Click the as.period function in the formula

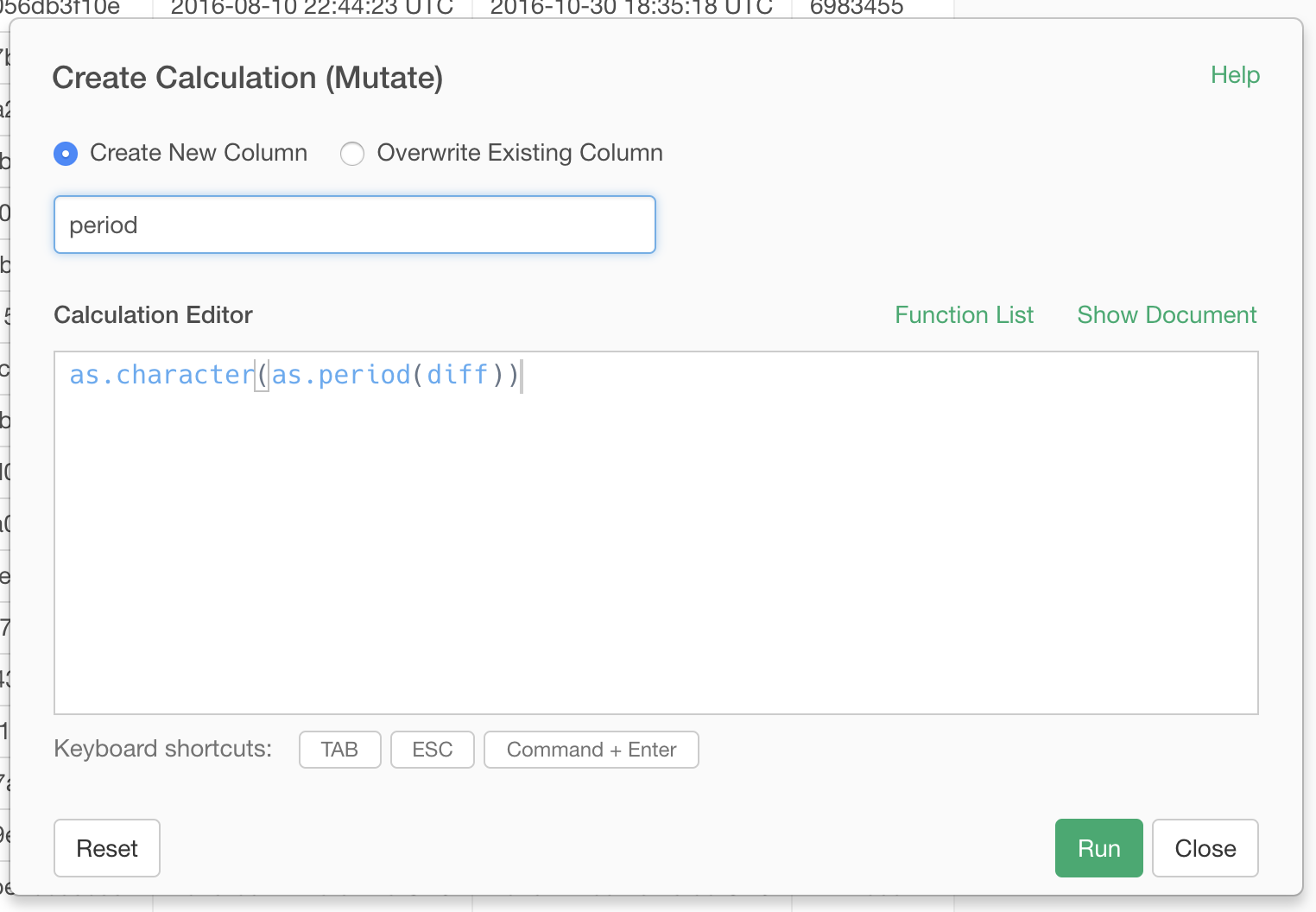click(x=341, y=375)
